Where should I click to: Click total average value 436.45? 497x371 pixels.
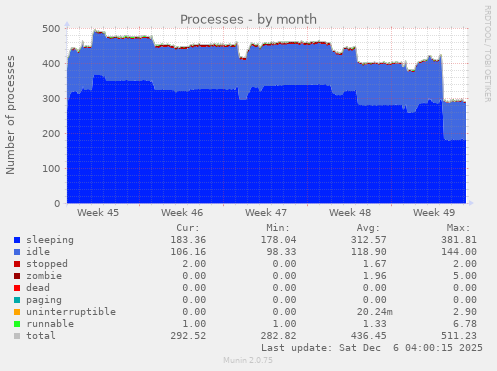(369, 336)
